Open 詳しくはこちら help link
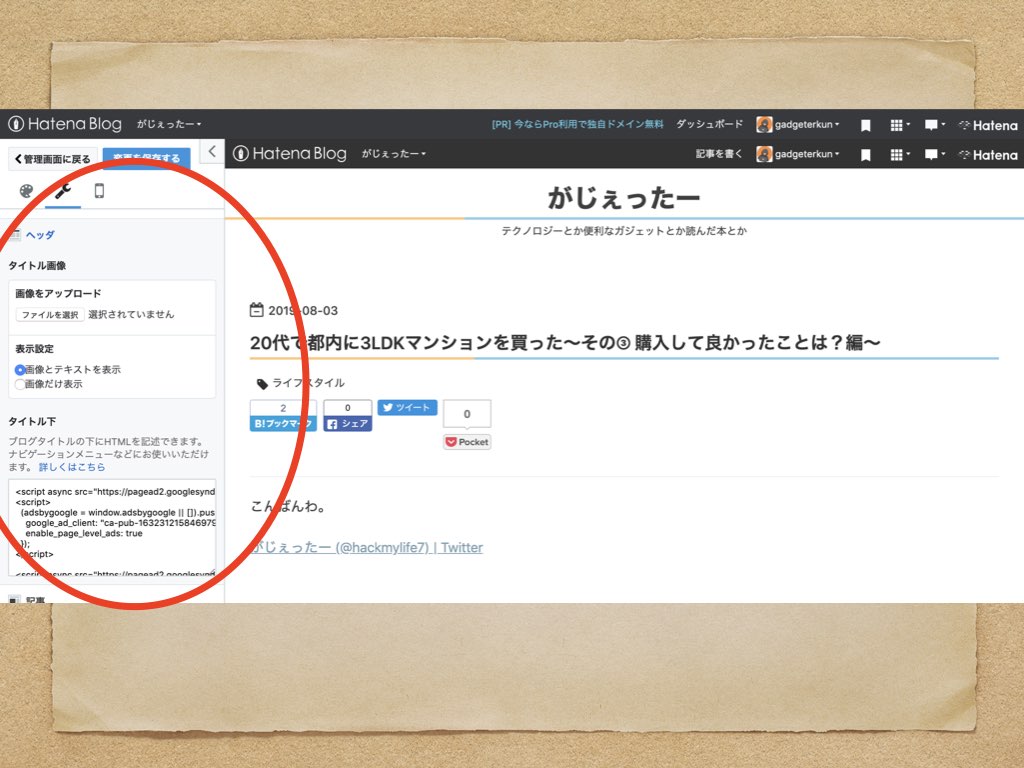Viewport: 1024px width, 768px height. click(x=72, y=467)
